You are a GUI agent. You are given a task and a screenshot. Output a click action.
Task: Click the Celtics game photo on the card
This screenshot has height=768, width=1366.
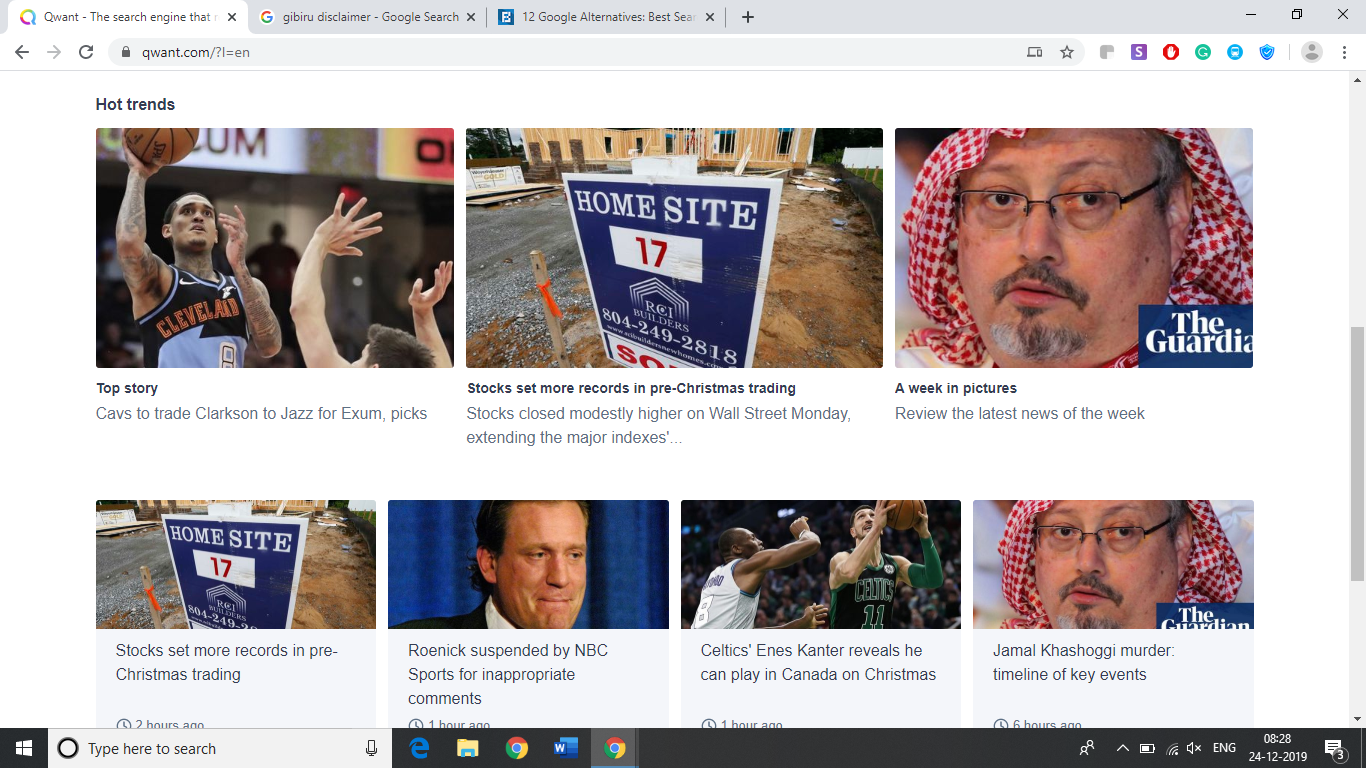[x=821, y=564]
